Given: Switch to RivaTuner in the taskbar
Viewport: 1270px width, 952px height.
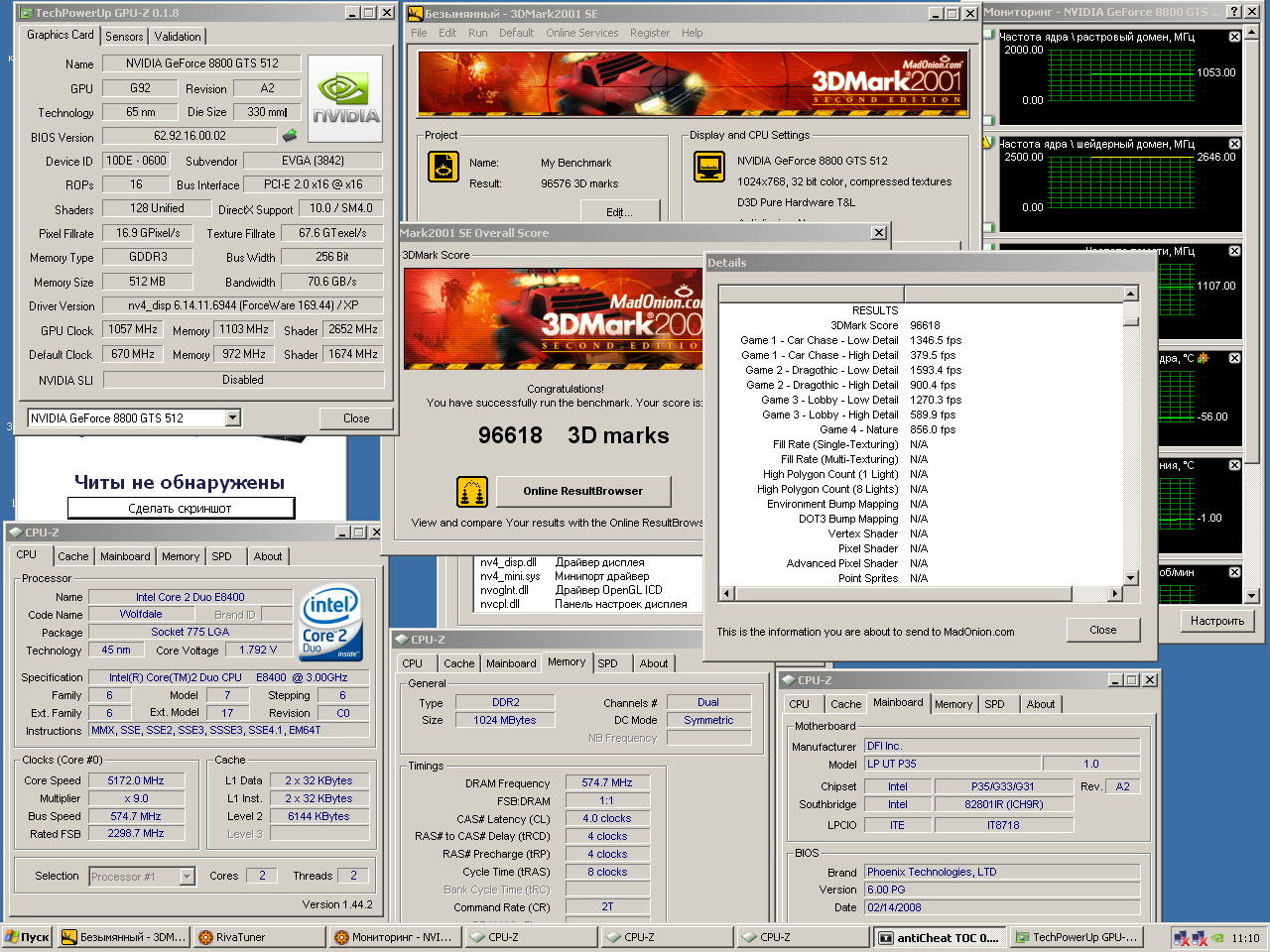Looking at the screenshot, I should tap(260, 937).
